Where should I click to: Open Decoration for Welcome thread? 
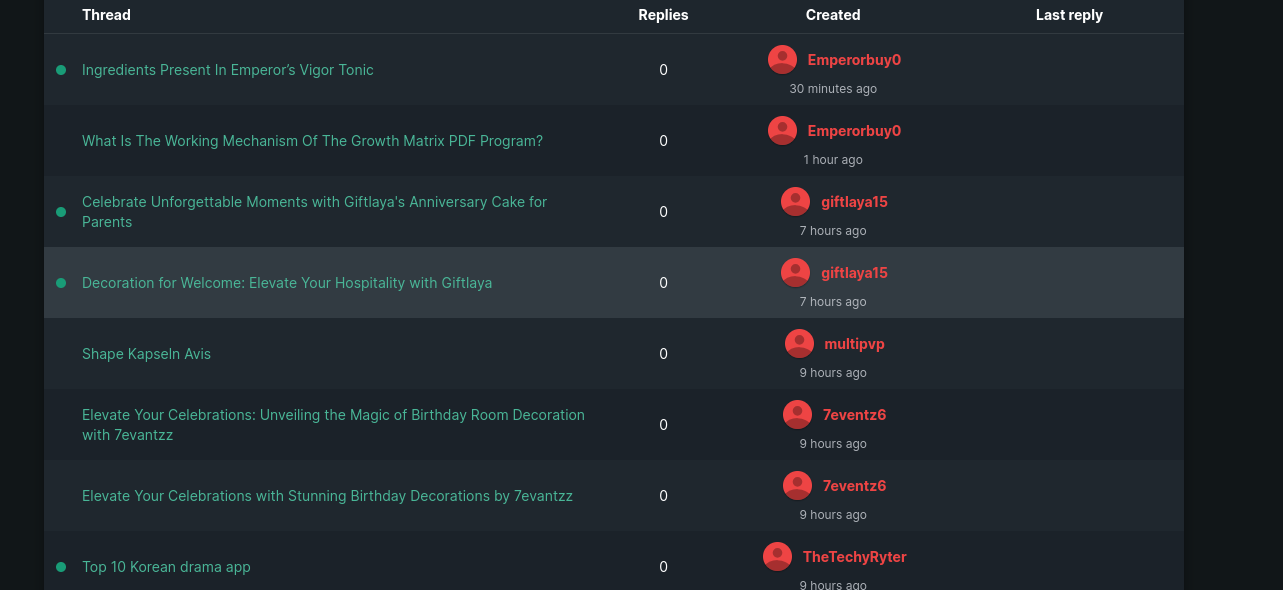tap(287, 283)
